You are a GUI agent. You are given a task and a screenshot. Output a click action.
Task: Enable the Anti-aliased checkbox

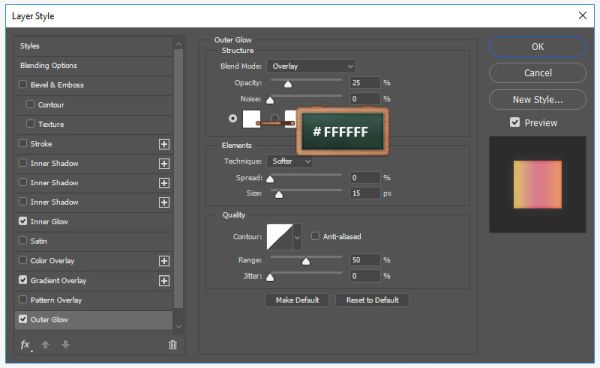pos(315,236)
